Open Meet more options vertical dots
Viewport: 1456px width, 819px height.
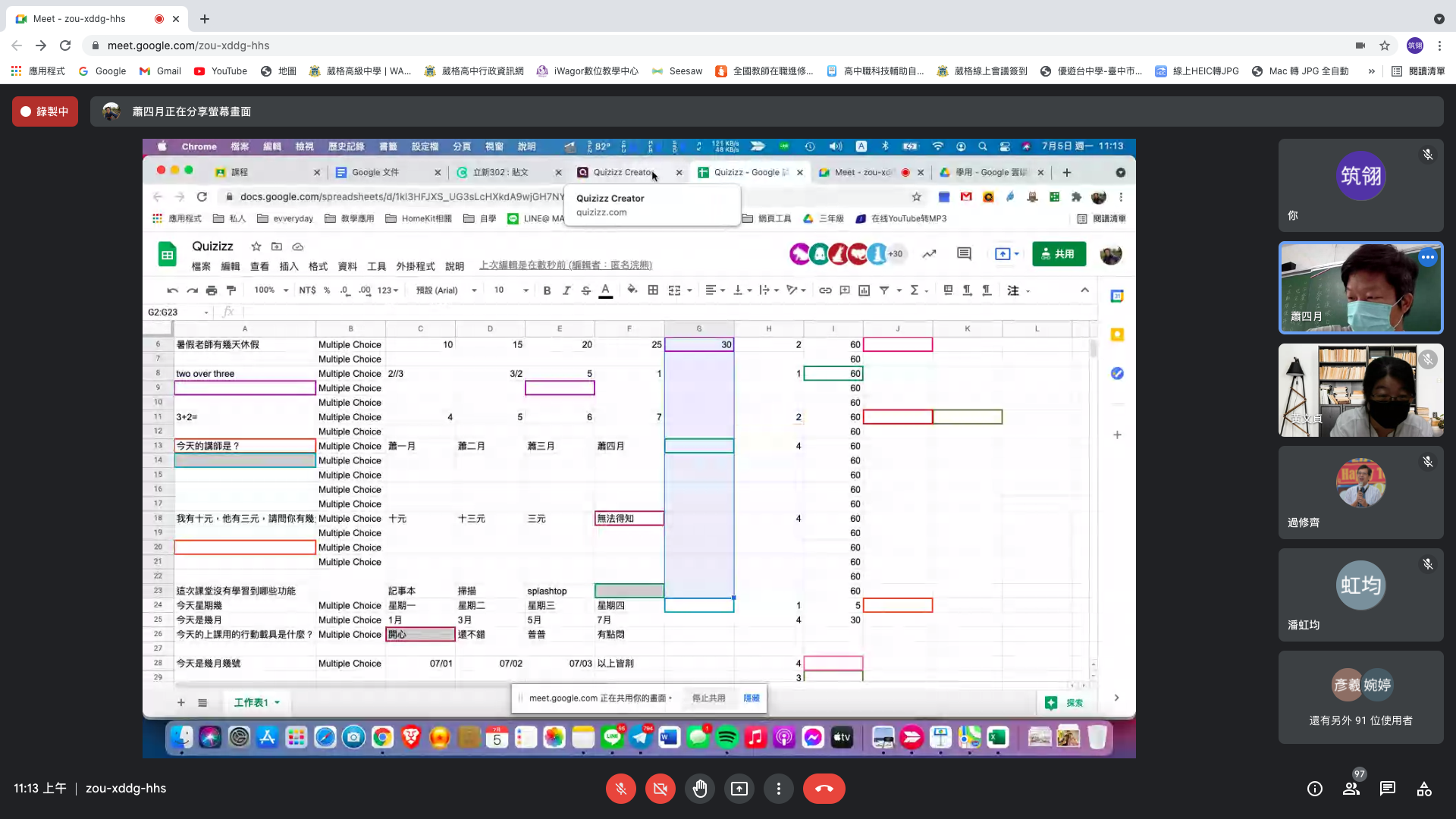(778, 789)
